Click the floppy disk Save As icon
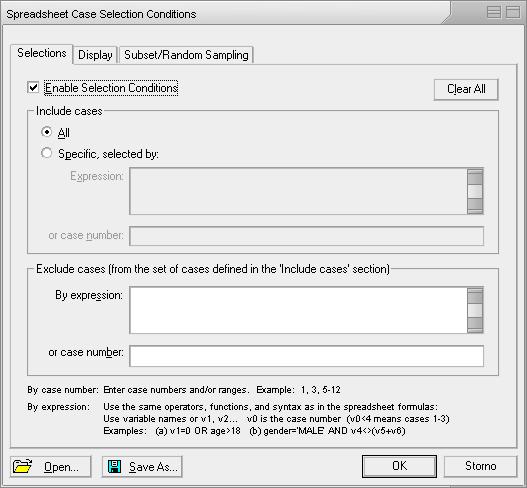This screenshot has height=488, width=527. [x=114, y=466]
